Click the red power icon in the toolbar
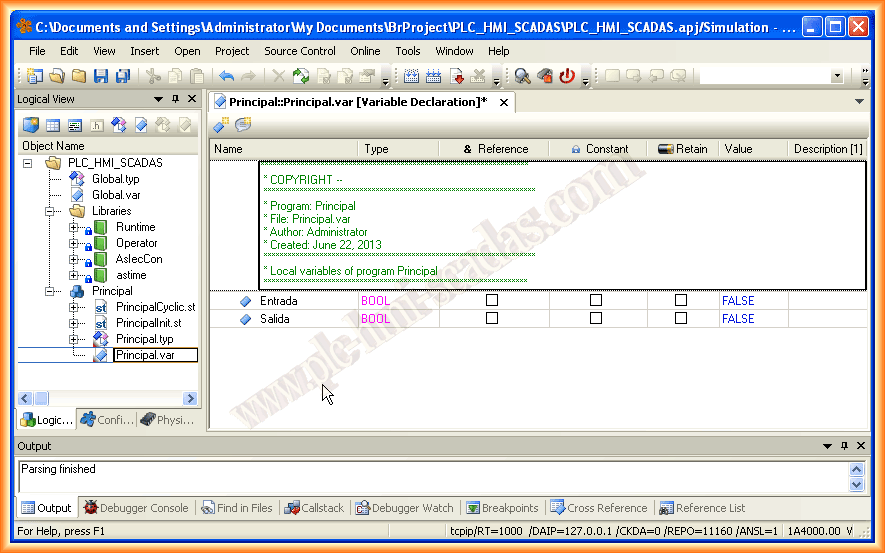Screen dimensions: 885x553 coord(567,76)
